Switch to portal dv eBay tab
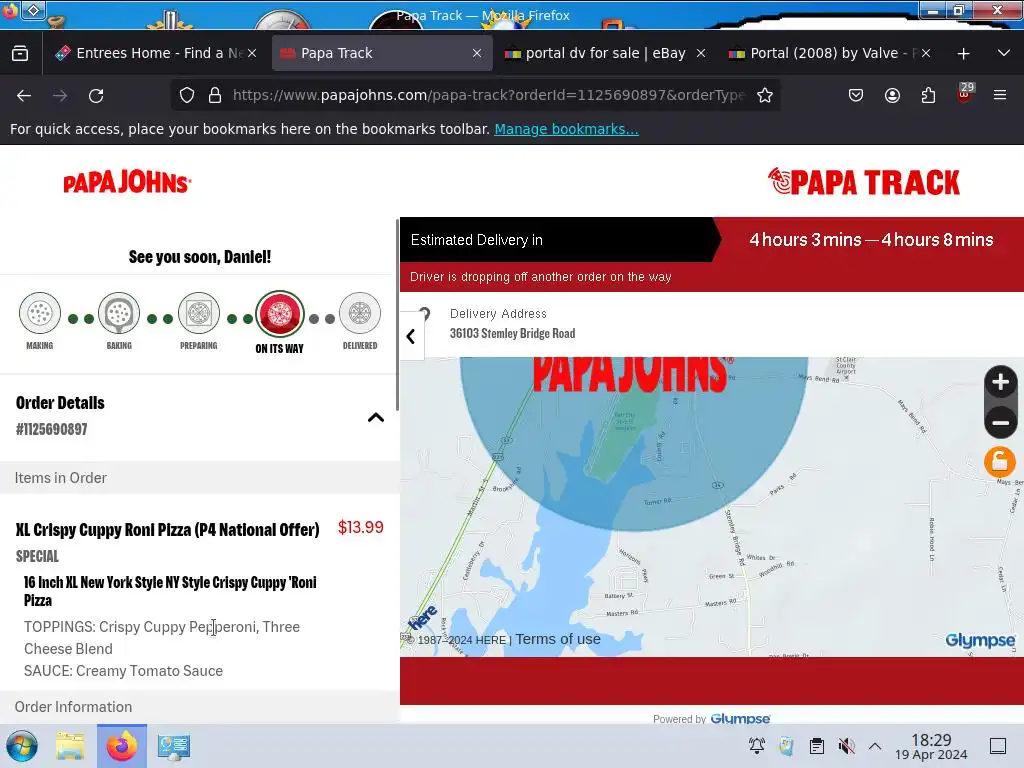The width and height of the screenshot is (1024, 768). tap(605, 53)
